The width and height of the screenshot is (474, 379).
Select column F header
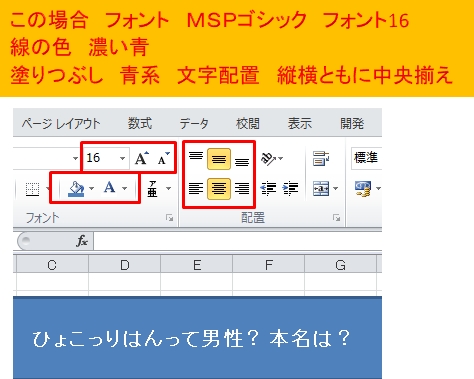click(269, 265)
